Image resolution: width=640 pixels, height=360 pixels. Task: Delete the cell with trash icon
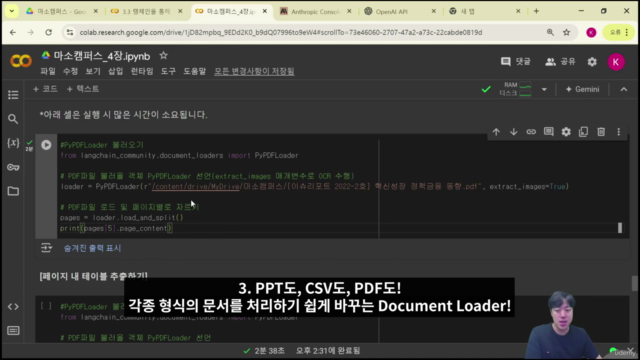click(x=601, y=132)
